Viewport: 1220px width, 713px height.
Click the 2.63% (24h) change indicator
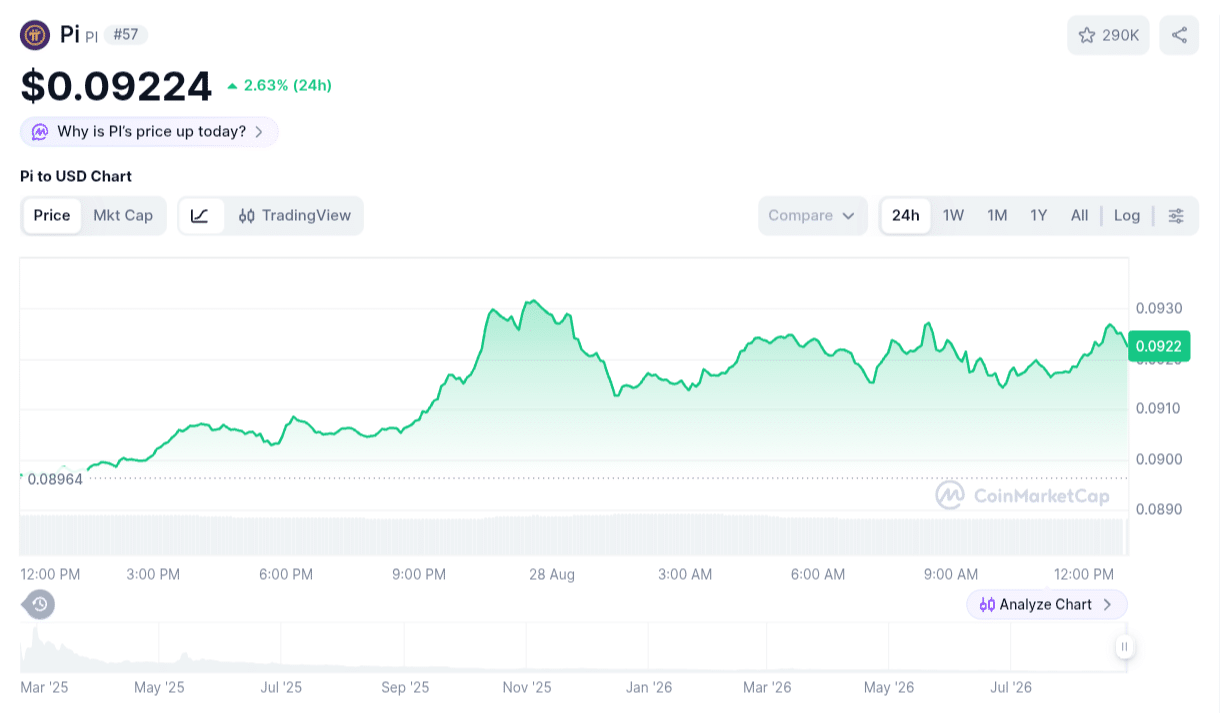[x=279, y=86]
